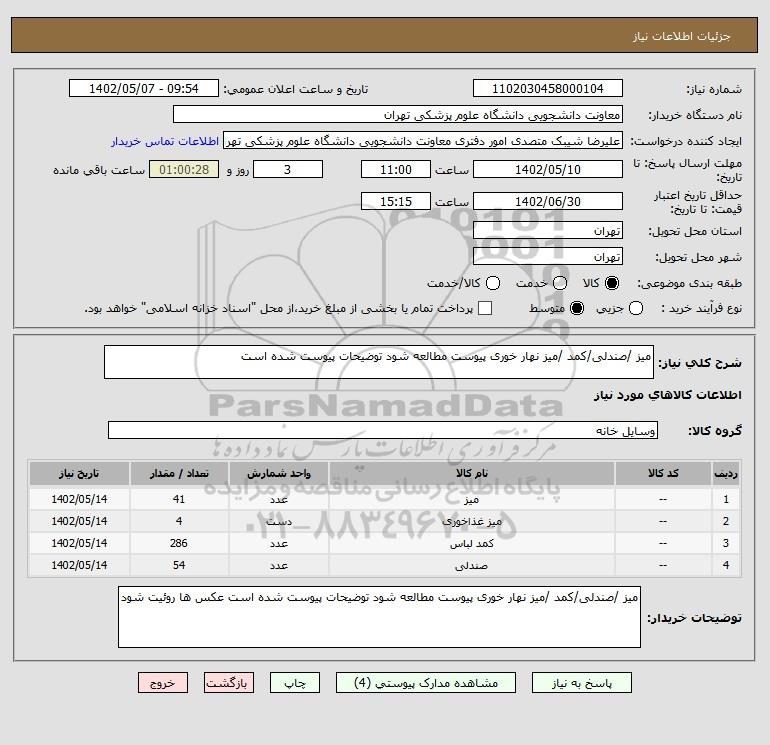This screenshot has height=745, width=770.
Task: Click the اطلاعات کالاهای مورد نیاز heading
Action: tap(668, 395)
